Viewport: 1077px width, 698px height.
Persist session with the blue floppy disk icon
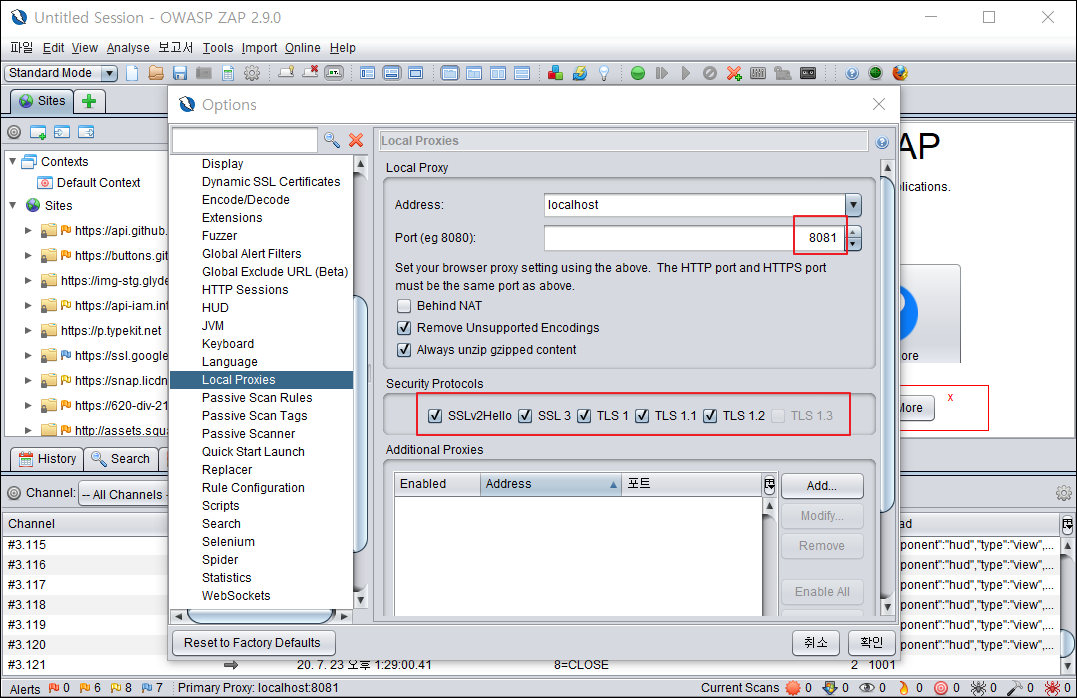click(180, 73)
